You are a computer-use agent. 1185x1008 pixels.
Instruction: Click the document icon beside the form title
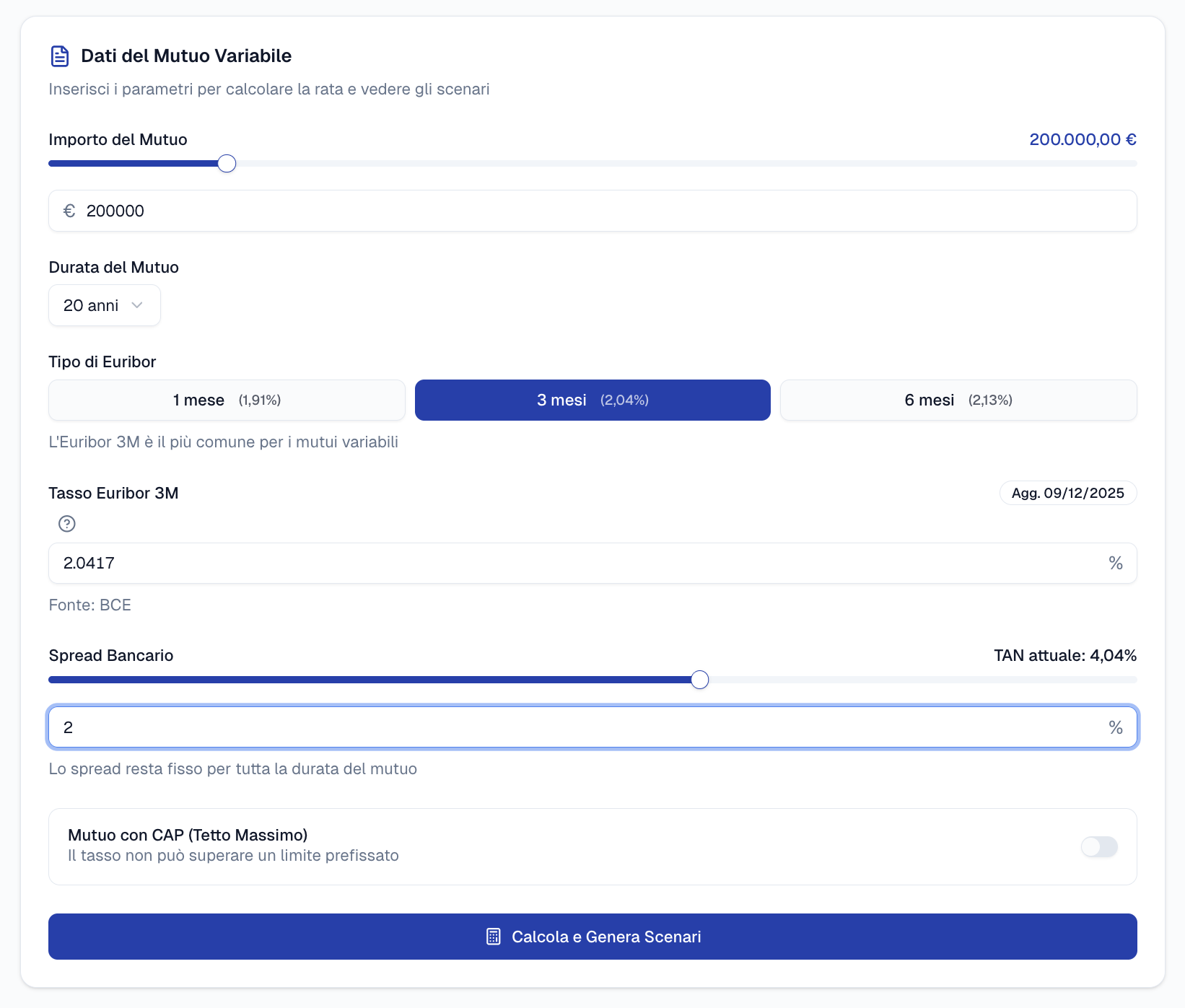pos(60,56)
